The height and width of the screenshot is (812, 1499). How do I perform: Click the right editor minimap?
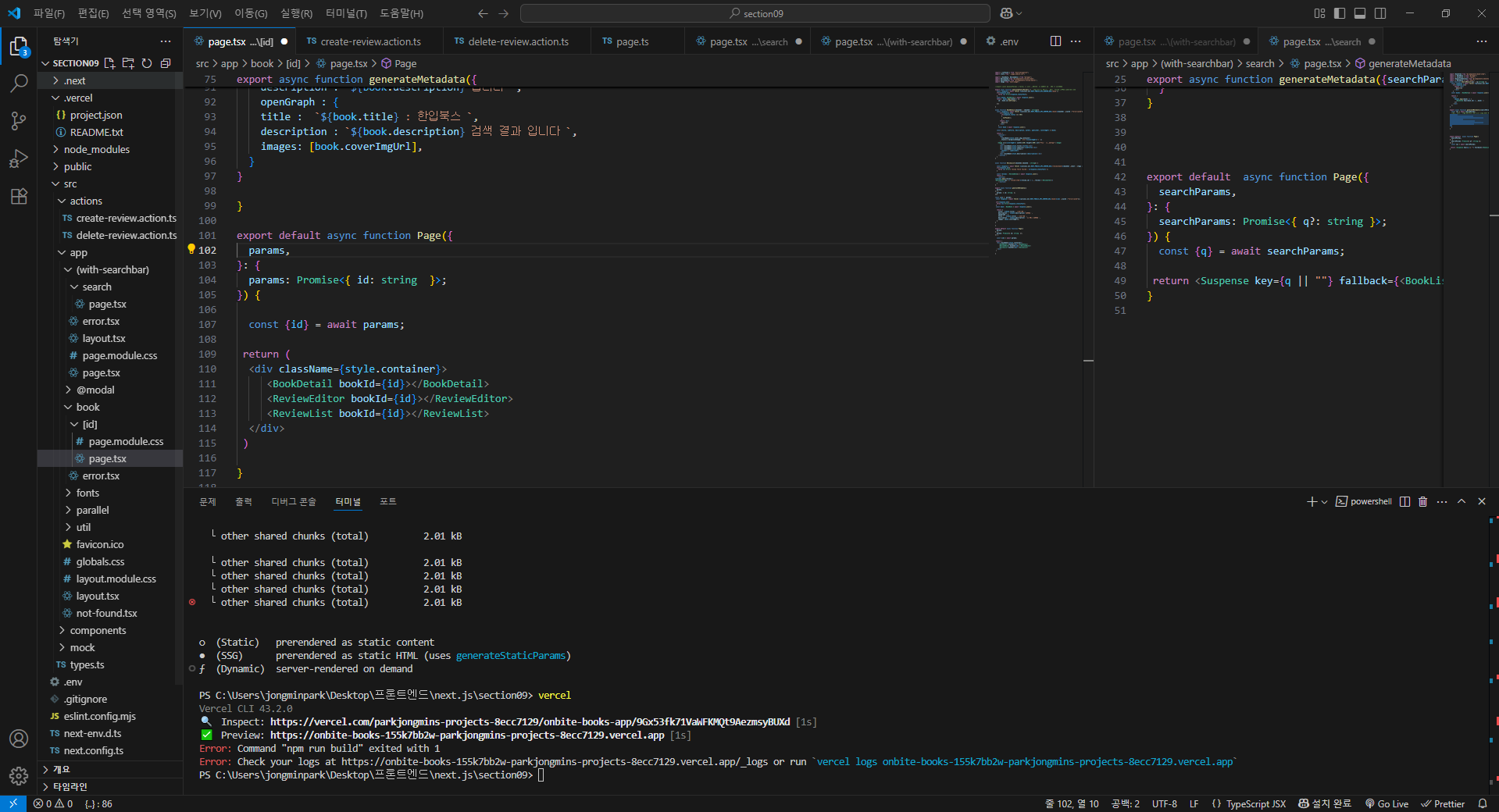(1469, 113)
